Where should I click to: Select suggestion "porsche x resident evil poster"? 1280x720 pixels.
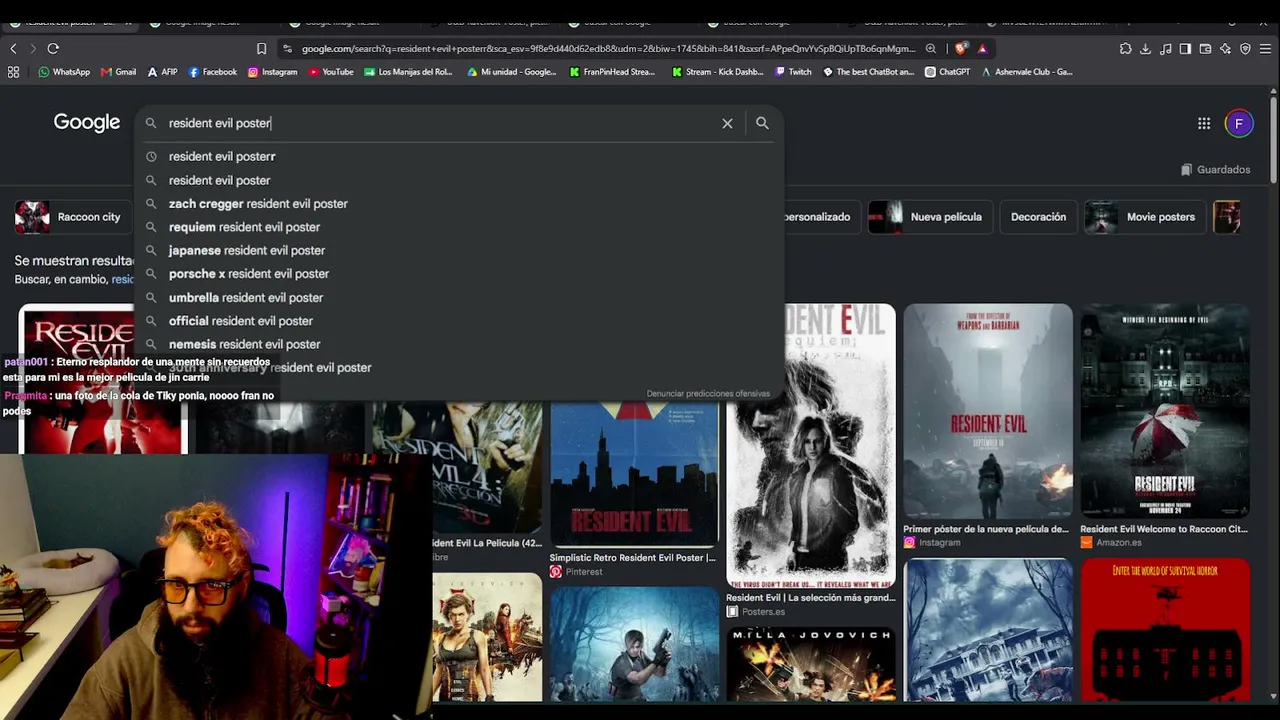[x=460, y=273]
